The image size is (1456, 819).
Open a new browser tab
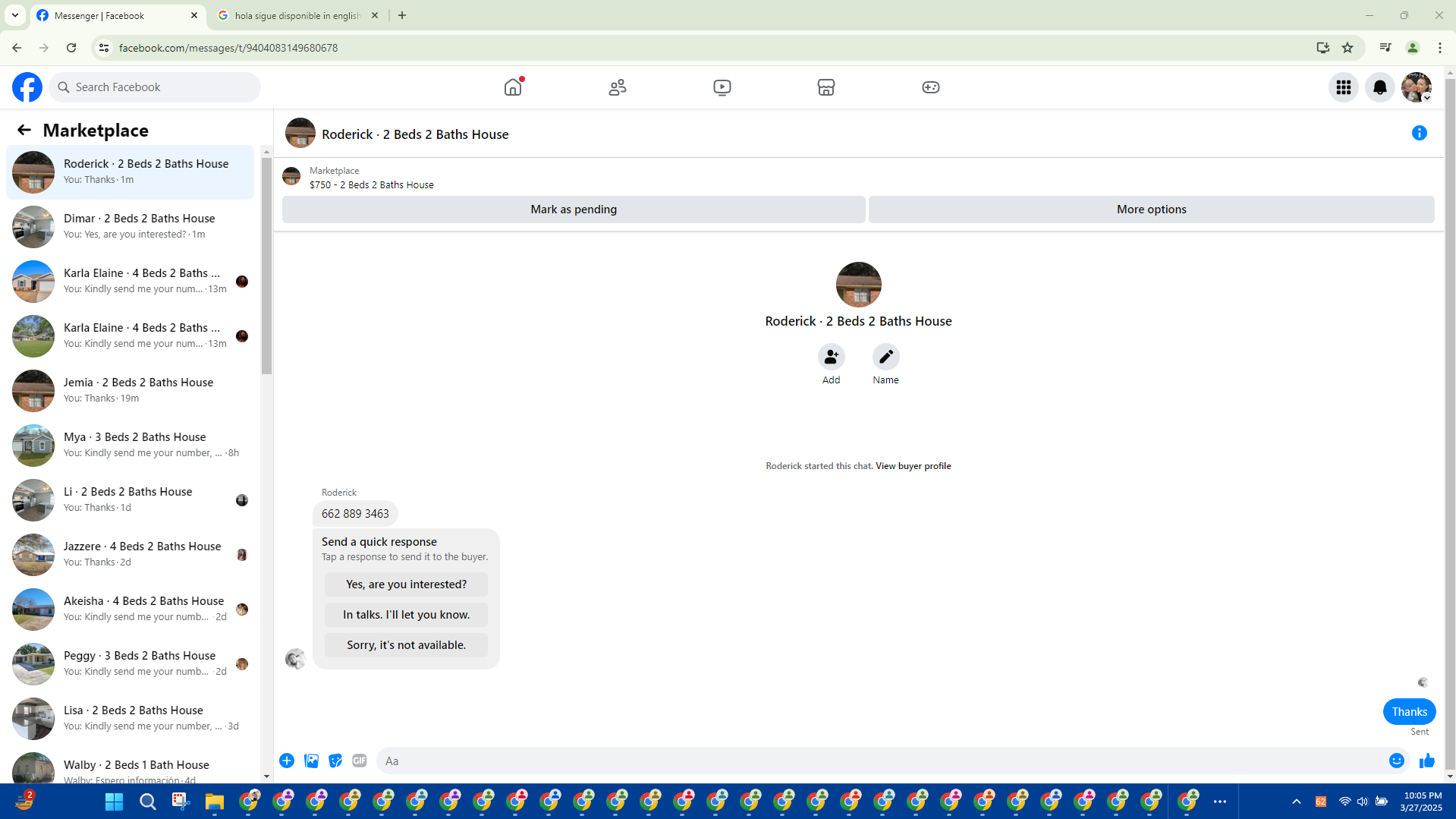tap(402, 15)
